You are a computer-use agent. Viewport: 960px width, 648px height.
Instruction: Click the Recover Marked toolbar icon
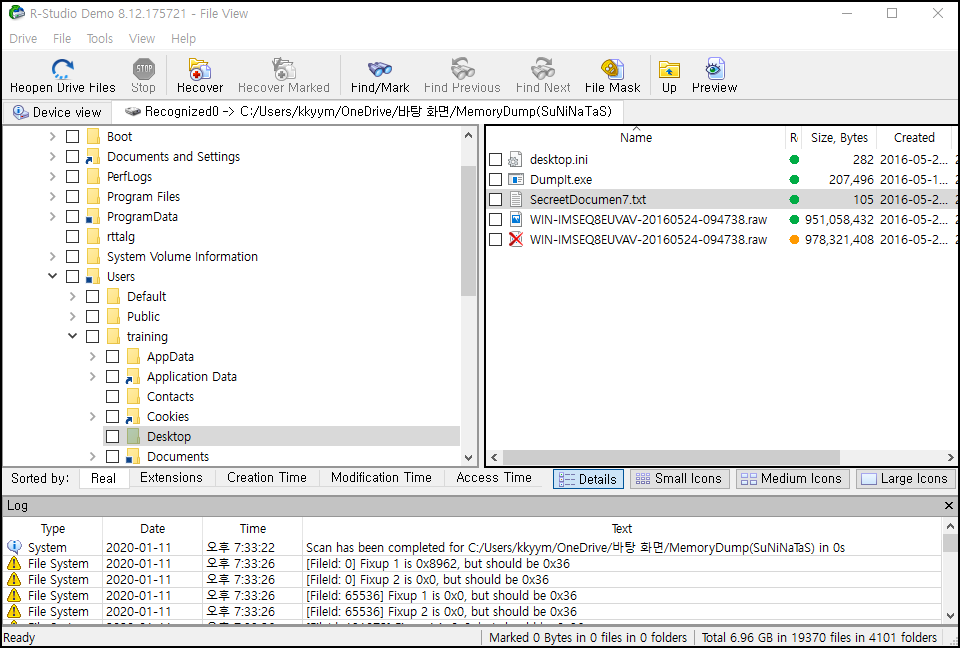[283, 69]
